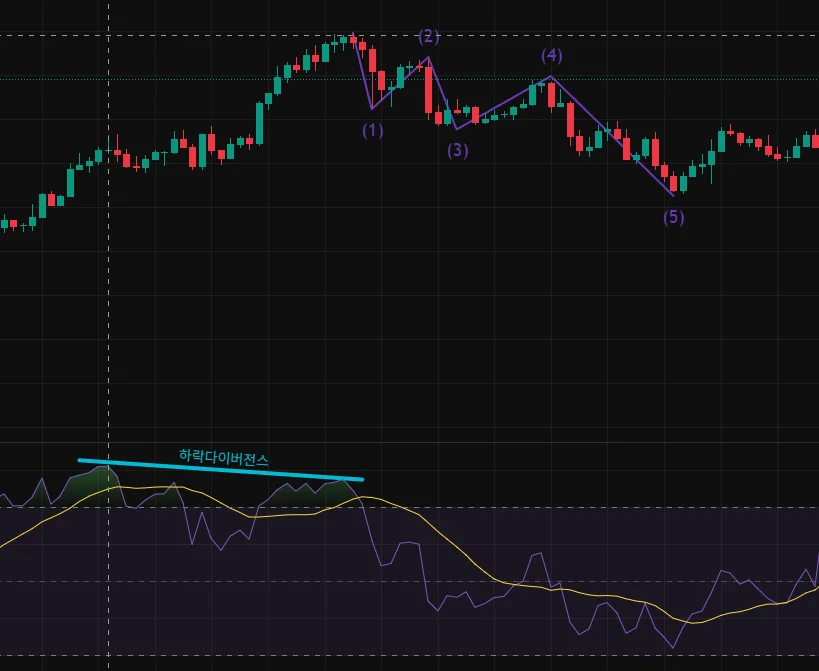This screenshot has width=819, height=671.
Task: Select the "하락다이버전스" text label
Action: [224, 457]
